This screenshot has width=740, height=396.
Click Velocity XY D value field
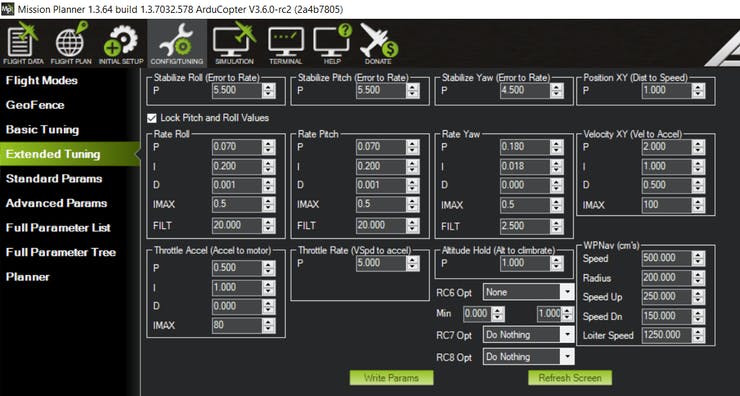666,185
